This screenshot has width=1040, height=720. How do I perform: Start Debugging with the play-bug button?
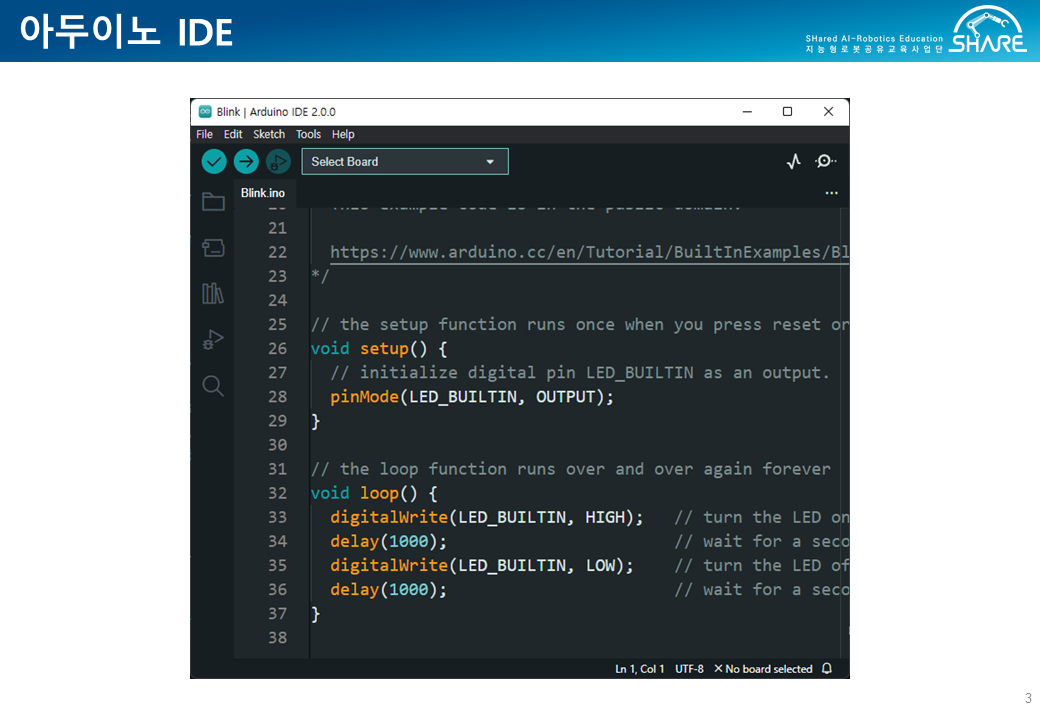279,161
